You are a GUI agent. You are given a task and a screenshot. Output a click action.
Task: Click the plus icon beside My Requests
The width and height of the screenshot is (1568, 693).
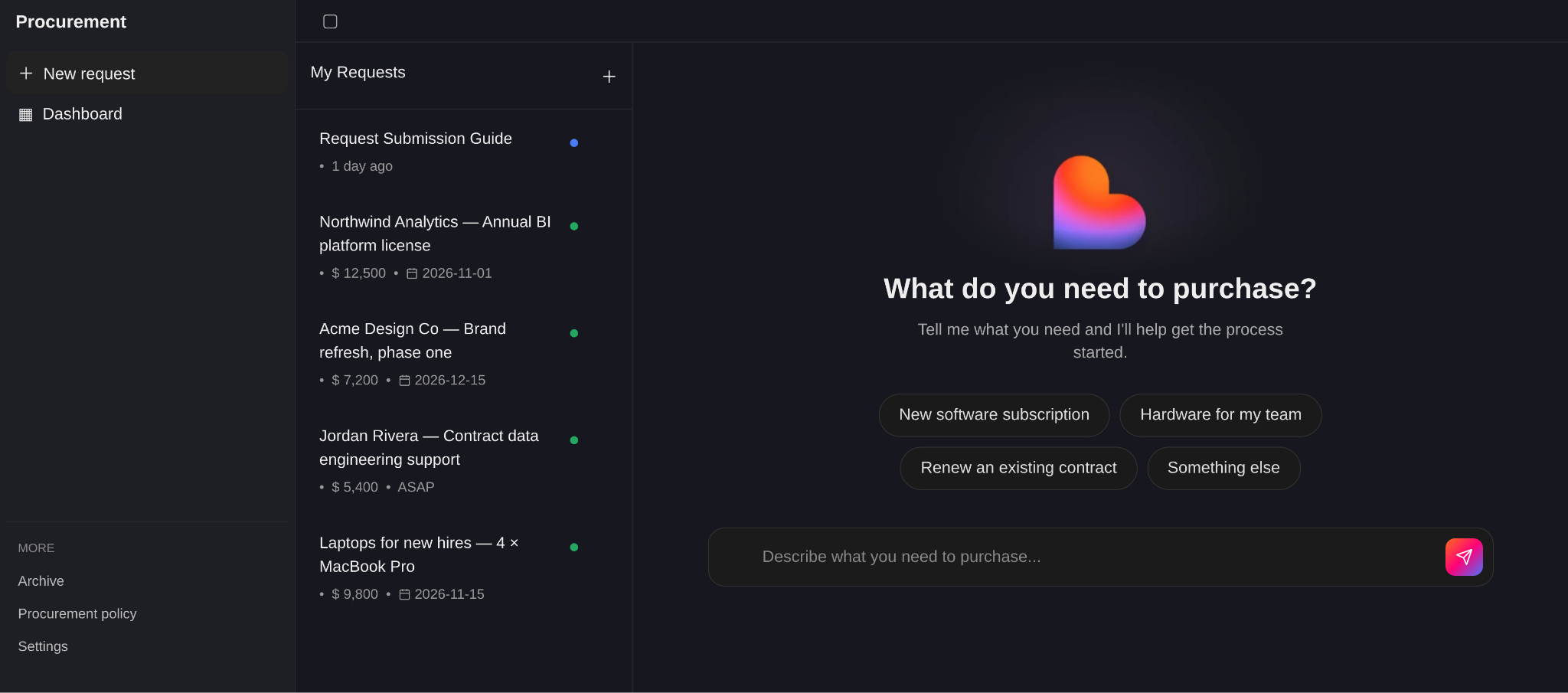pos(609,77)
